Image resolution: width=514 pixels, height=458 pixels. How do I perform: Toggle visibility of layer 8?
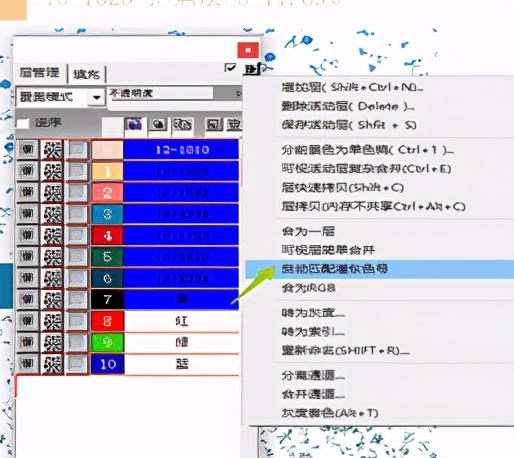(27, 321)
